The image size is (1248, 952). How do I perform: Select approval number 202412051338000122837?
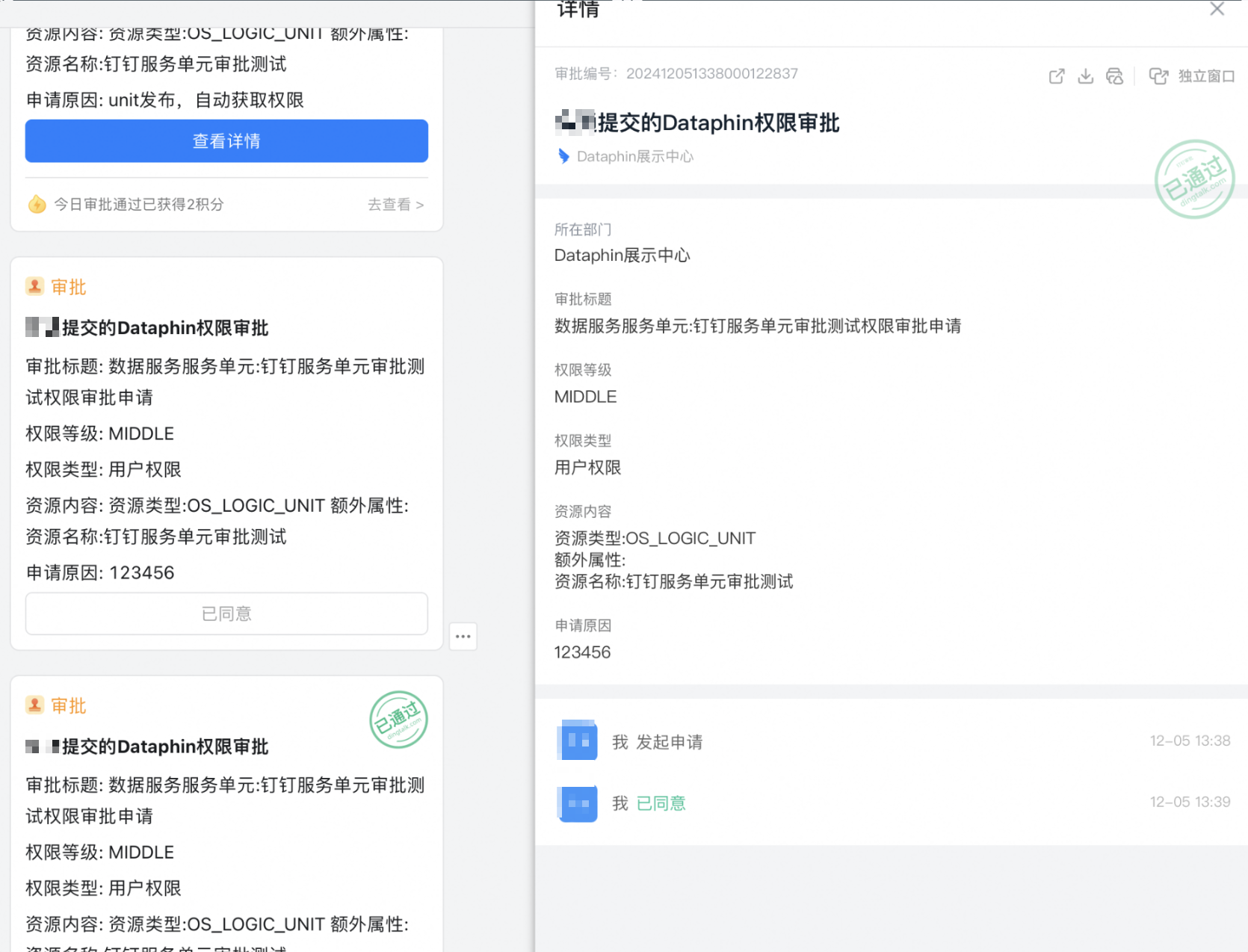point(712,73)
